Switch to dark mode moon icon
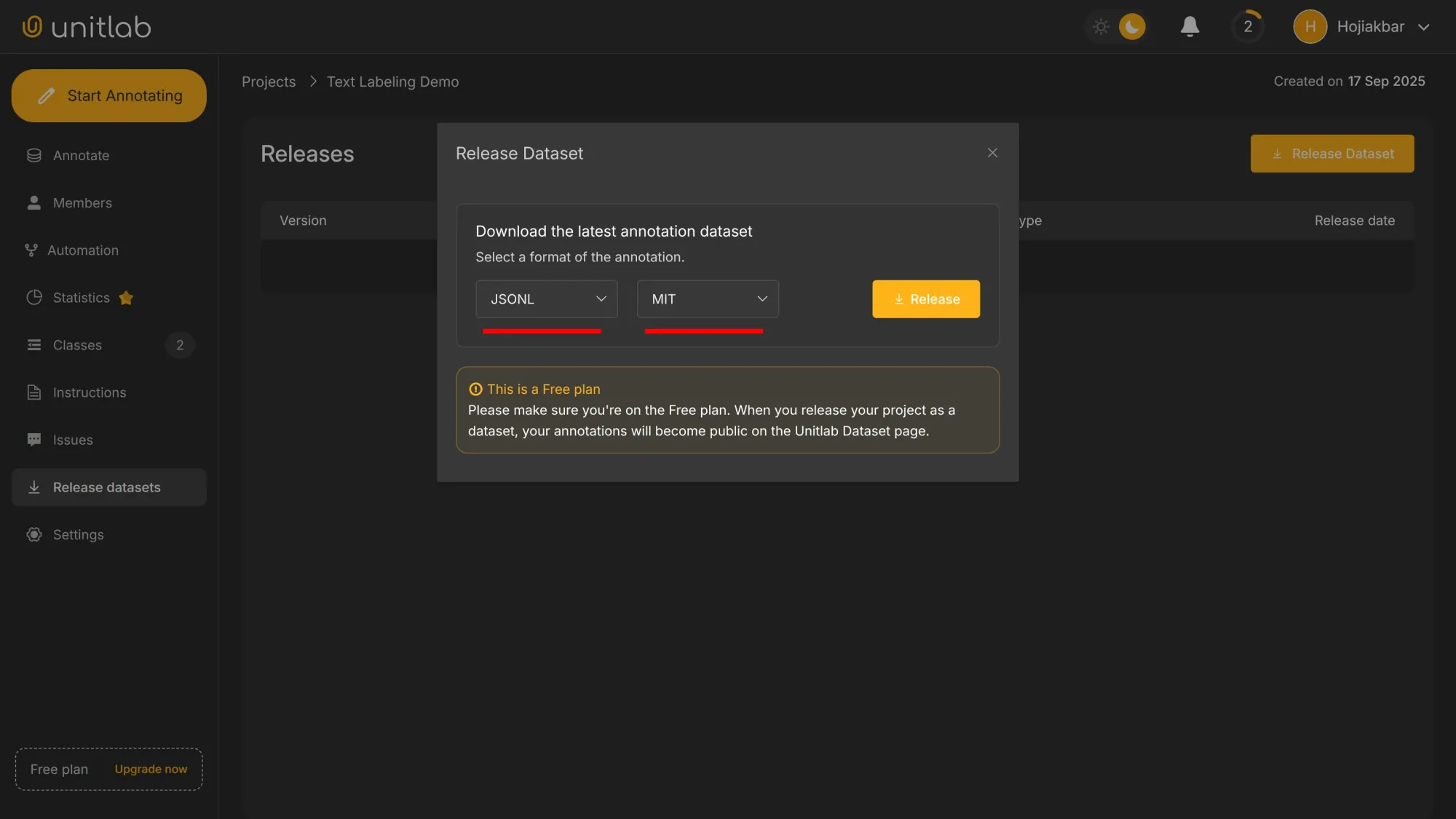The width and height of the screenshot is (1456, 819). point(1132,27)
